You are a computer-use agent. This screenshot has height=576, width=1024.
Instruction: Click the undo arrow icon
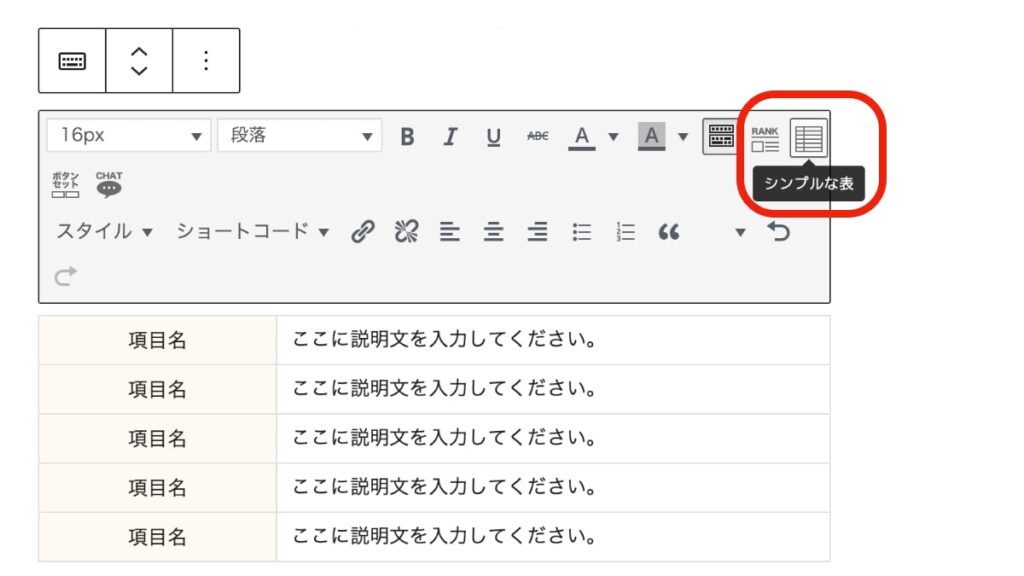pyautogui.click(x=778, y=231)
